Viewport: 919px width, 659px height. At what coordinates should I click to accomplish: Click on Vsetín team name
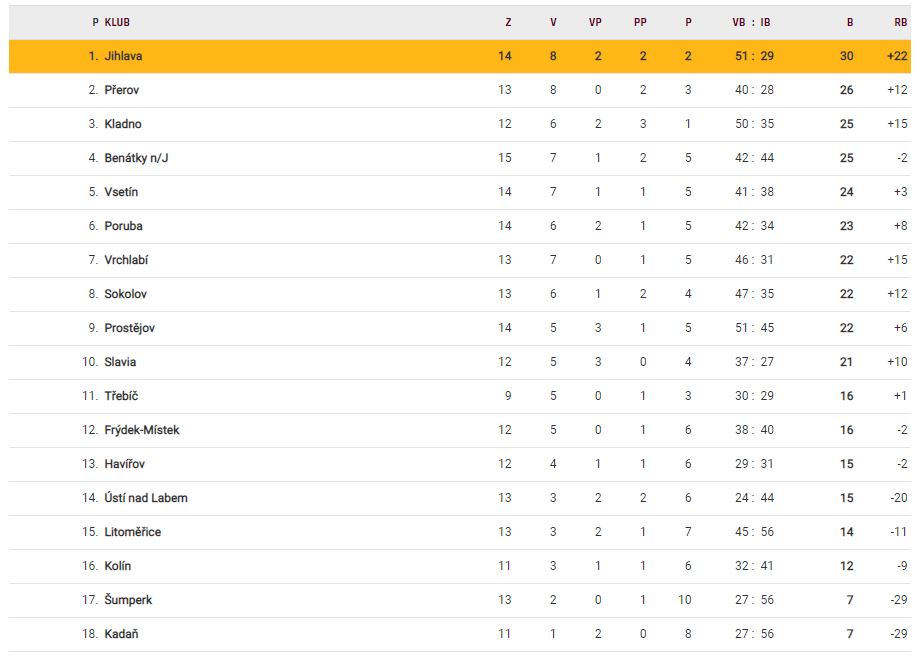[122, 192]
